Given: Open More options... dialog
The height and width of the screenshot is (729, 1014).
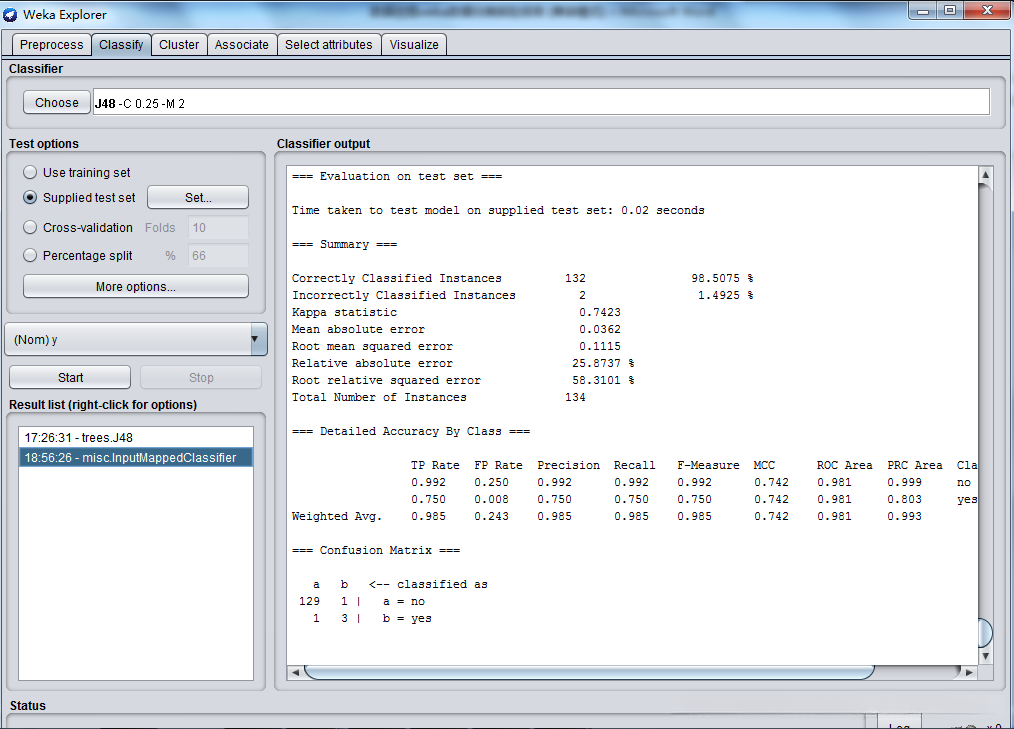Looking at the screenshot, I should pyautogui.click(x=136, y=287).
